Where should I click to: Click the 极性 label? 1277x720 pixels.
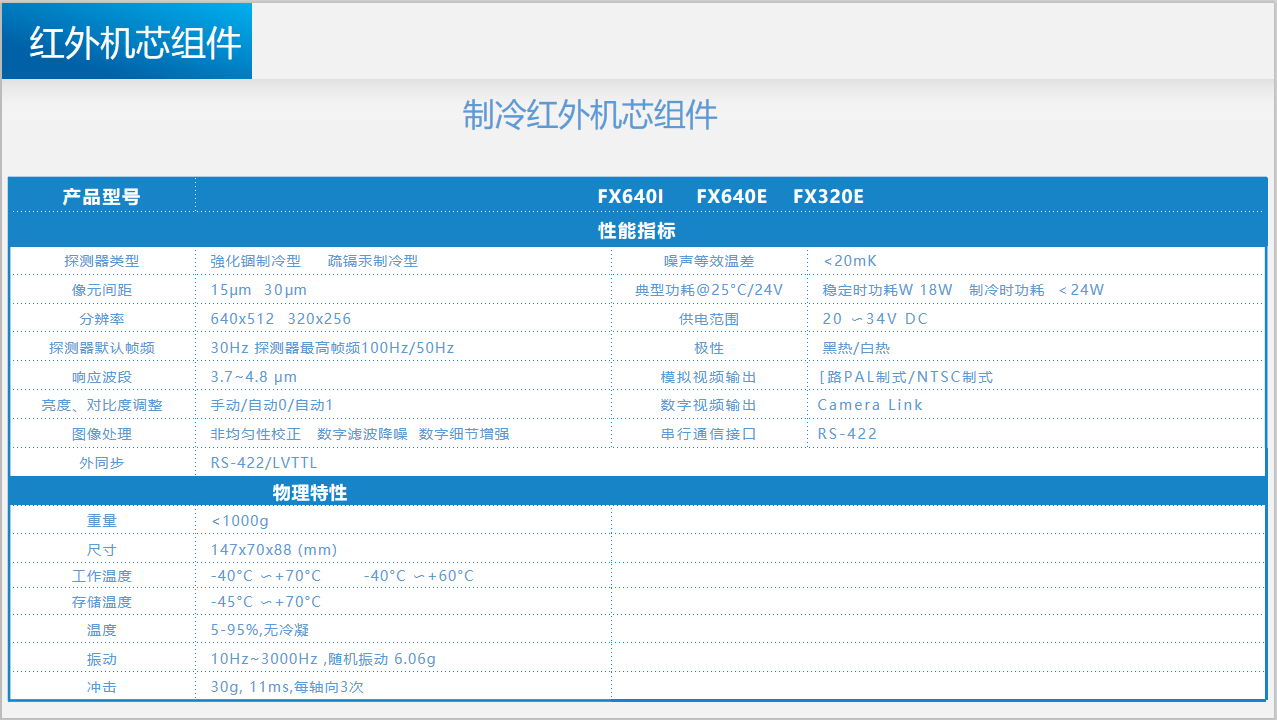(709, 348)
